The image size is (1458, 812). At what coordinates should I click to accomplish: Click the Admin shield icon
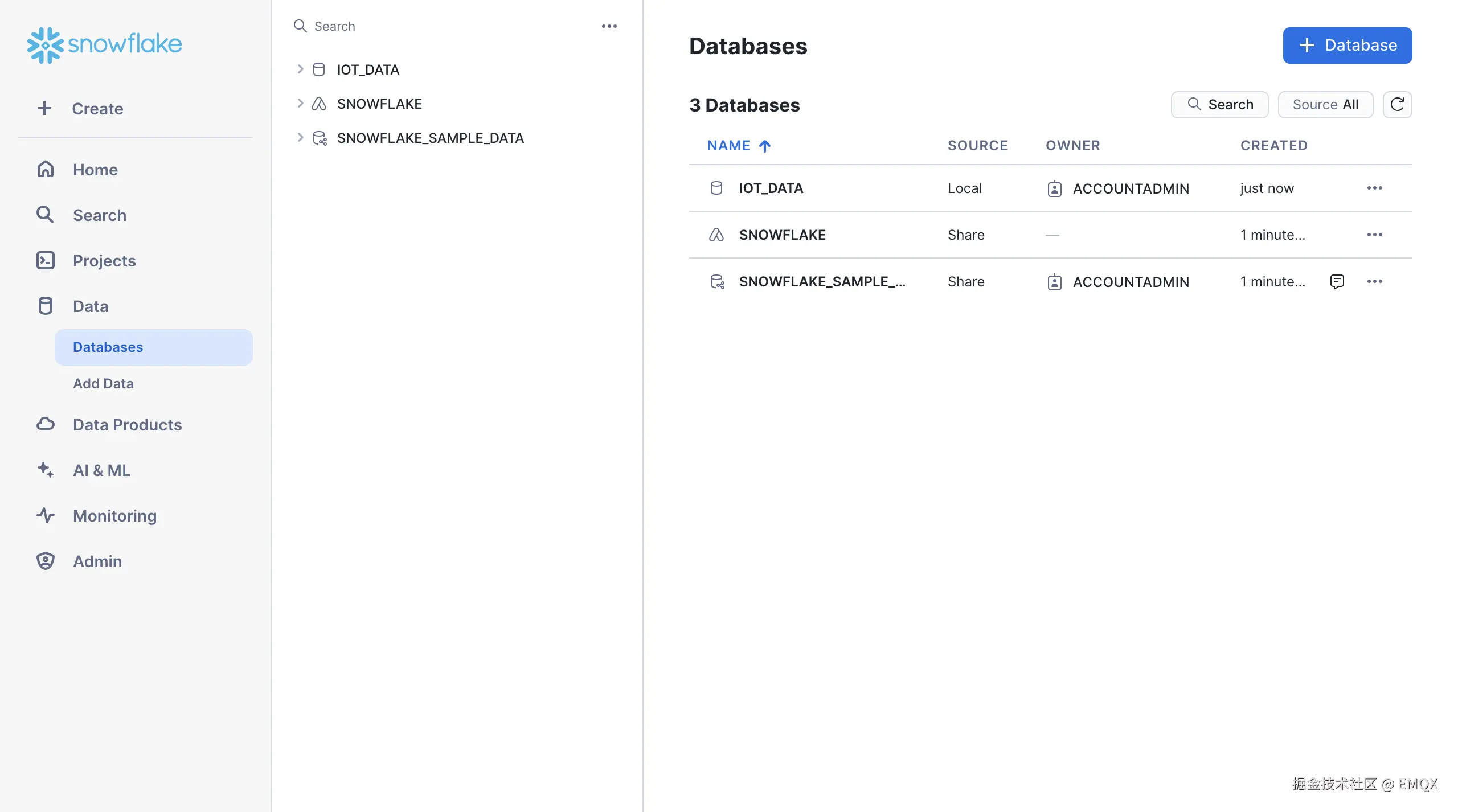[x=46, y=561]
